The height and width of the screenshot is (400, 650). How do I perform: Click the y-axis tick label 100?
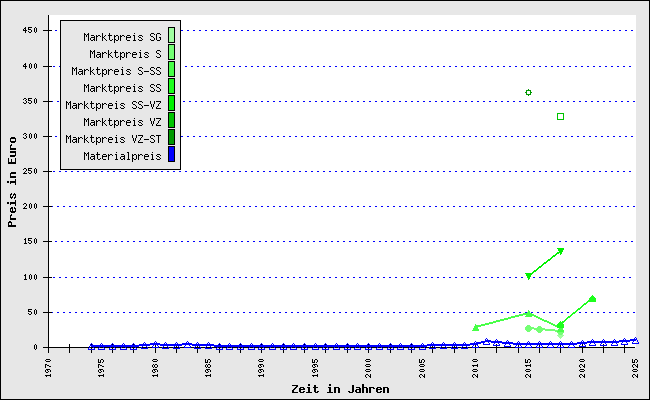pos(30,277)
